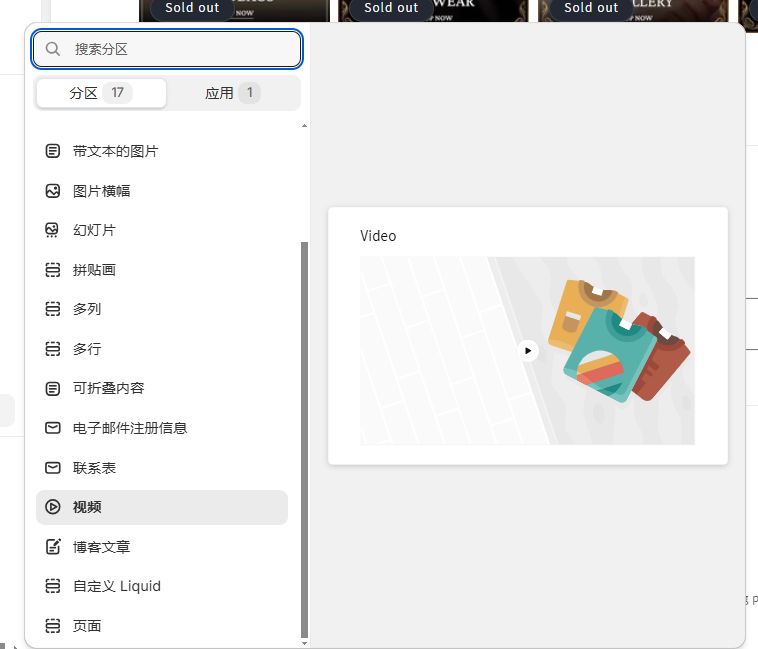Click the section list scrollbar thumb

[304, 440]
